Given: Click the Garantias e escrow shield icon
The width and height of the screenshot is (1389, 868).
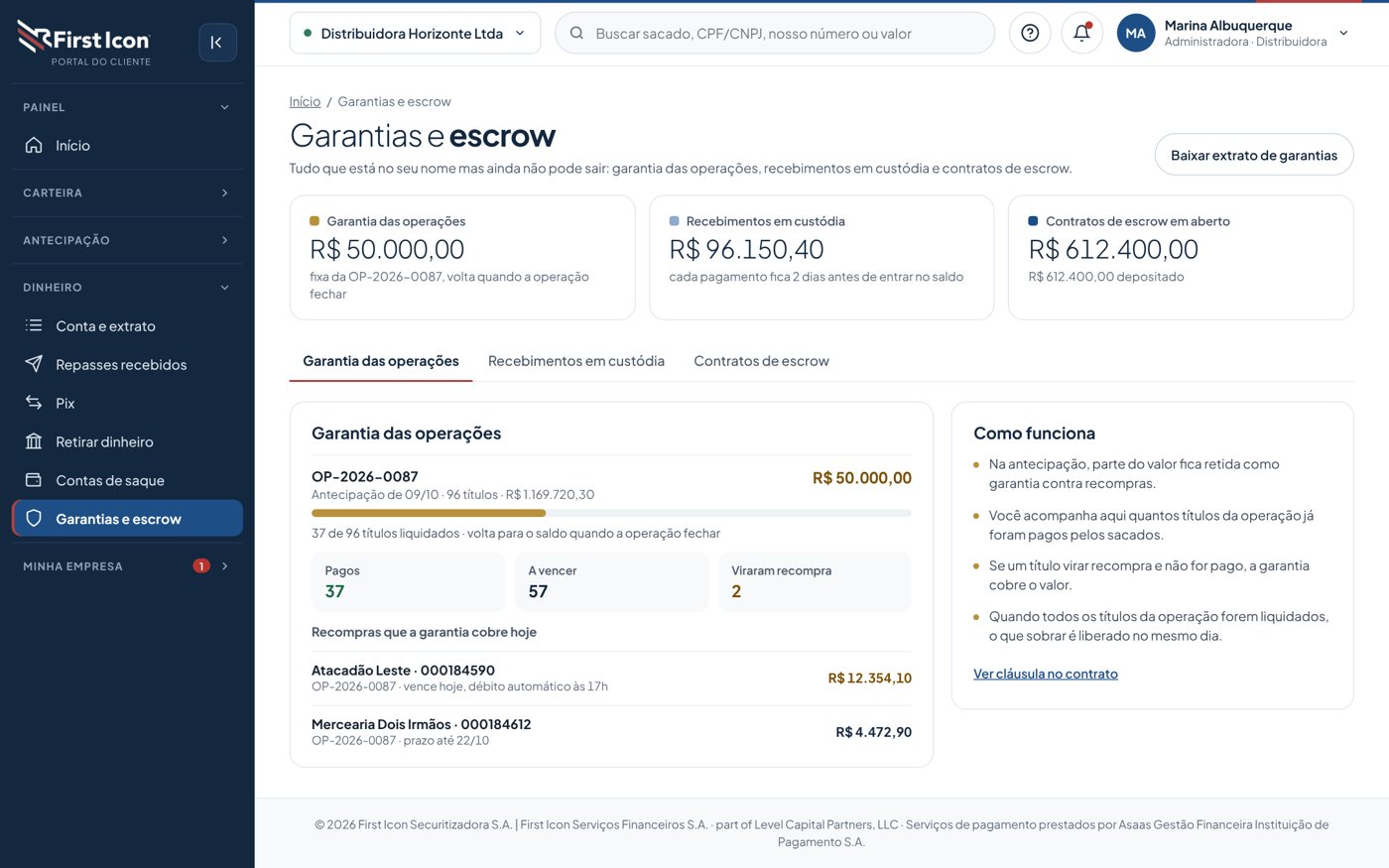Looking at the screenshot, I should tap(34, 519).
